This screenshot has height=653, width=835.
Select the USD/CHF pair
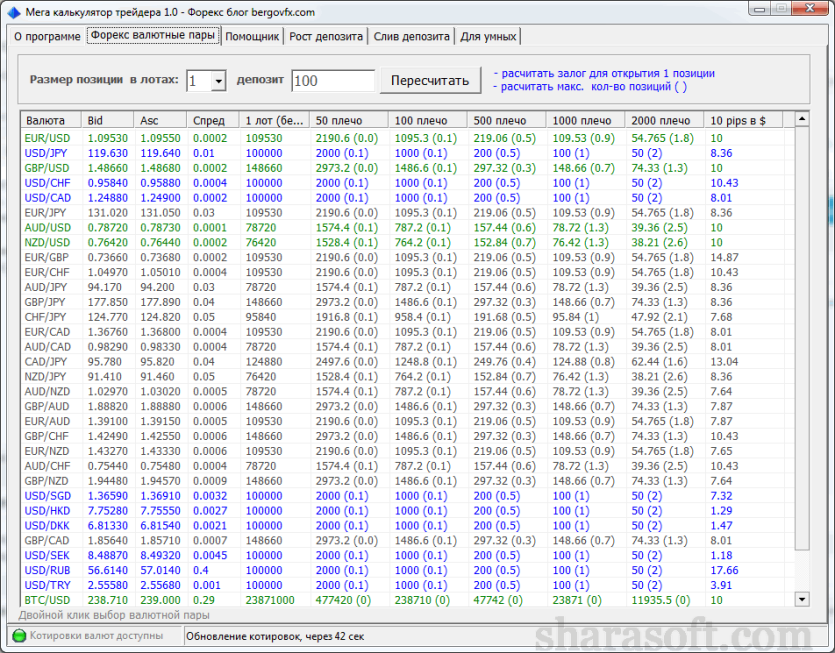tap(407, 183)
